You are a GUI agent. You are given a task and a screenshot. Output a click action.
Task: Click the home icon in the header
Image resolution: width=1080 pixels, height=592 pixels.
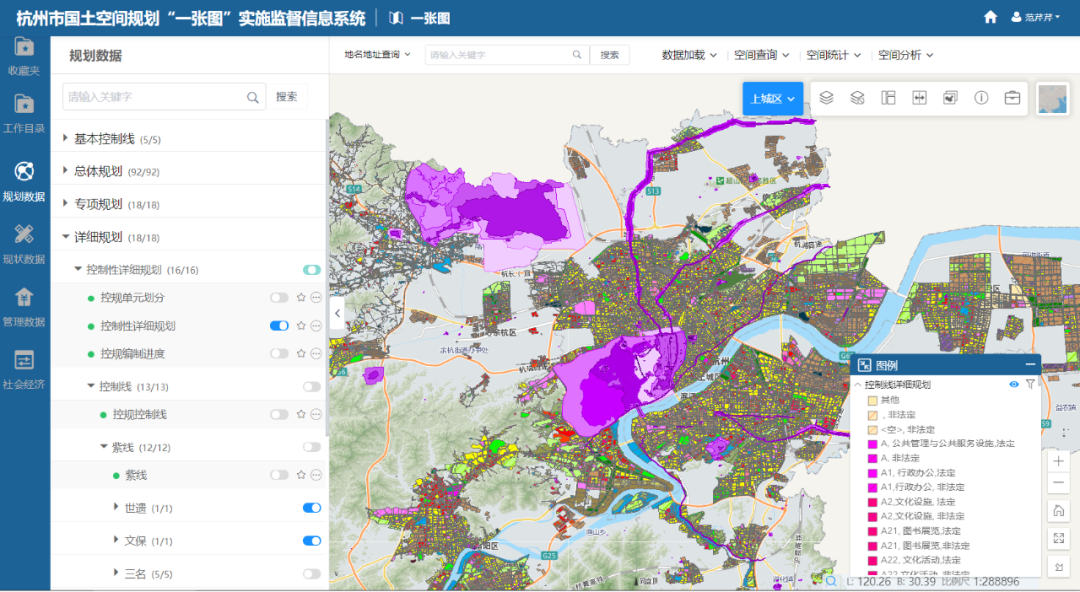coord(990,17)
